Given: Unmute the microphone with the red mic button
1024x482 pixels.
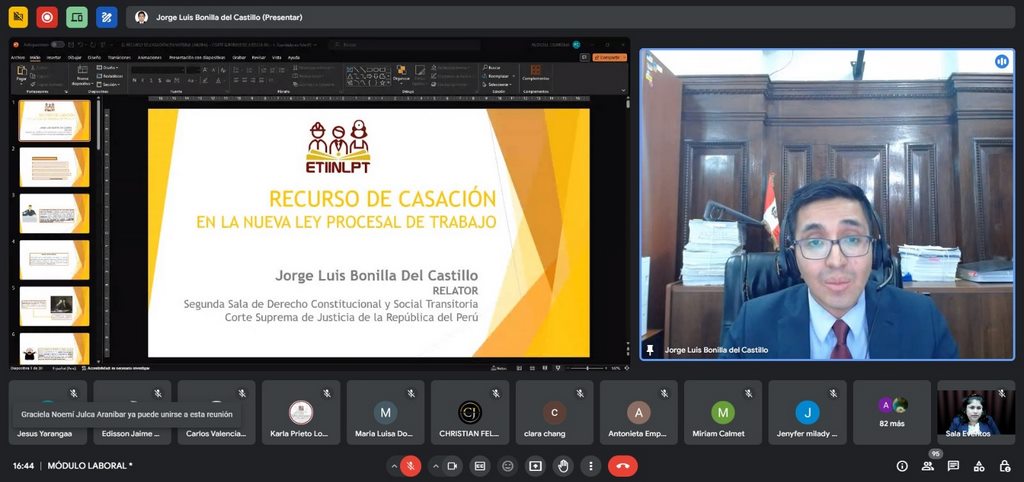Looking at the screenshot, I should tap(411, 466).
